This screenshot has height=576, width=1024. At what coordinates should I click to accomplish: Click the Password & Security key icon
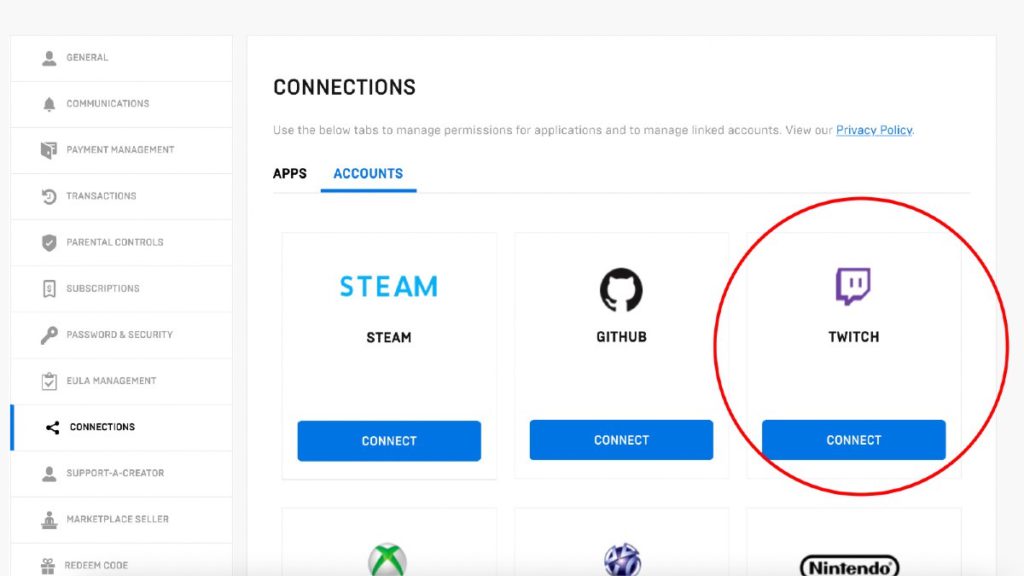tap(49, 335)
